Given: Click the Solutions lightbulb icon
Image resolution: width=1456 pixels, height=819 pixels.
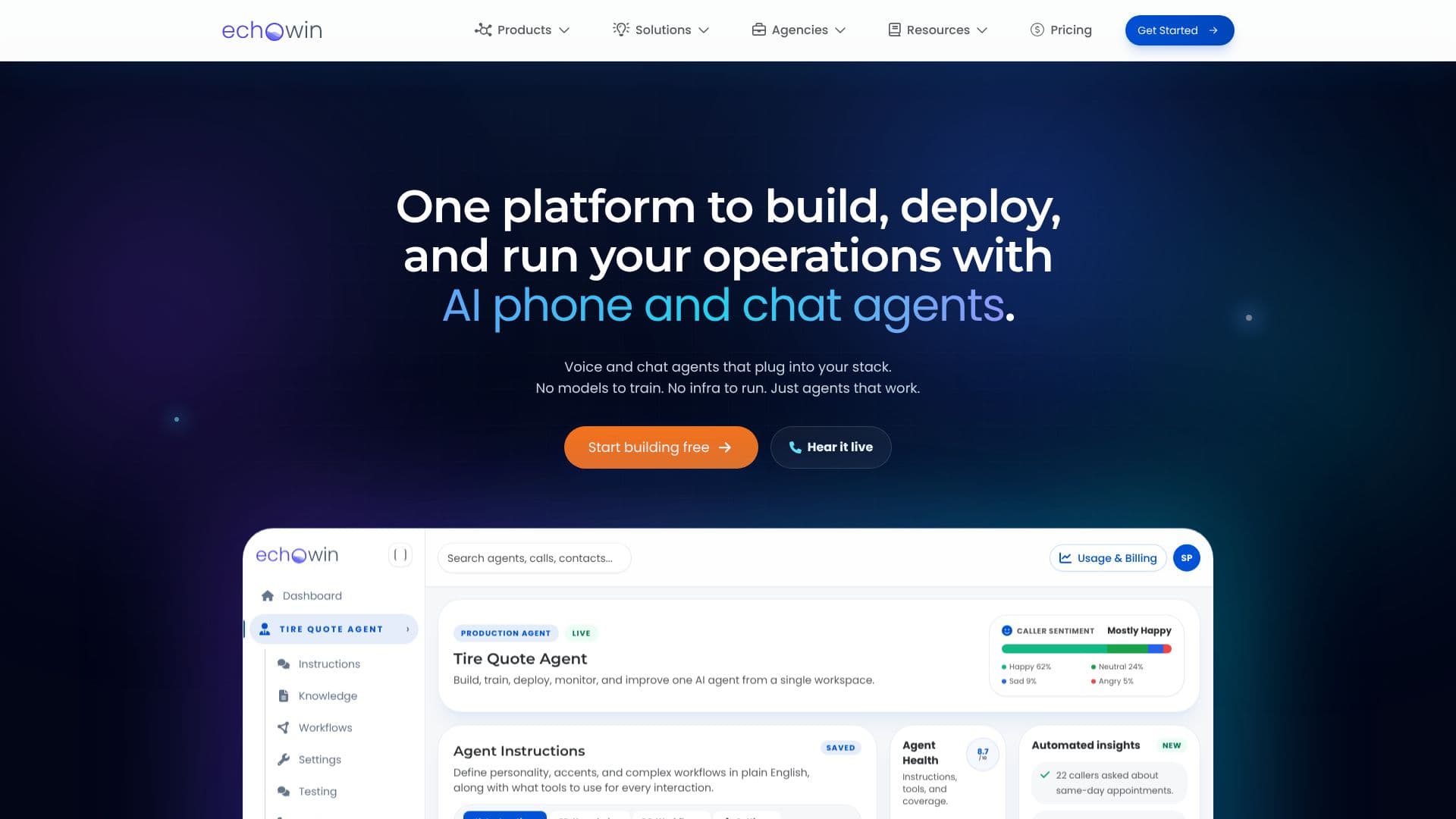Looking at the screenshot, I should [621, 30].
